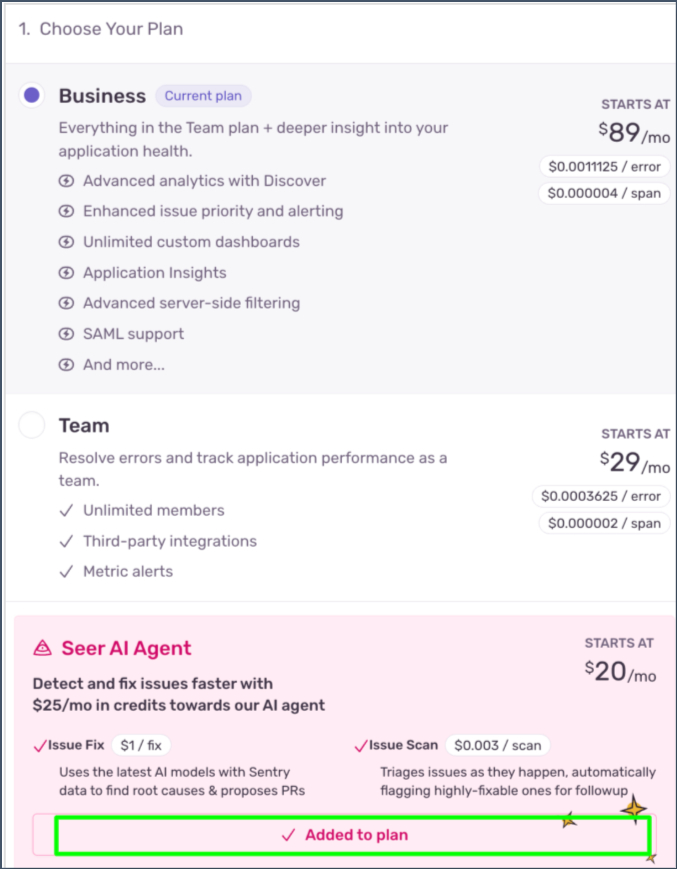
Task: Click the lightning icon beside Advanced analytics
Action: [x=66, y=181]
